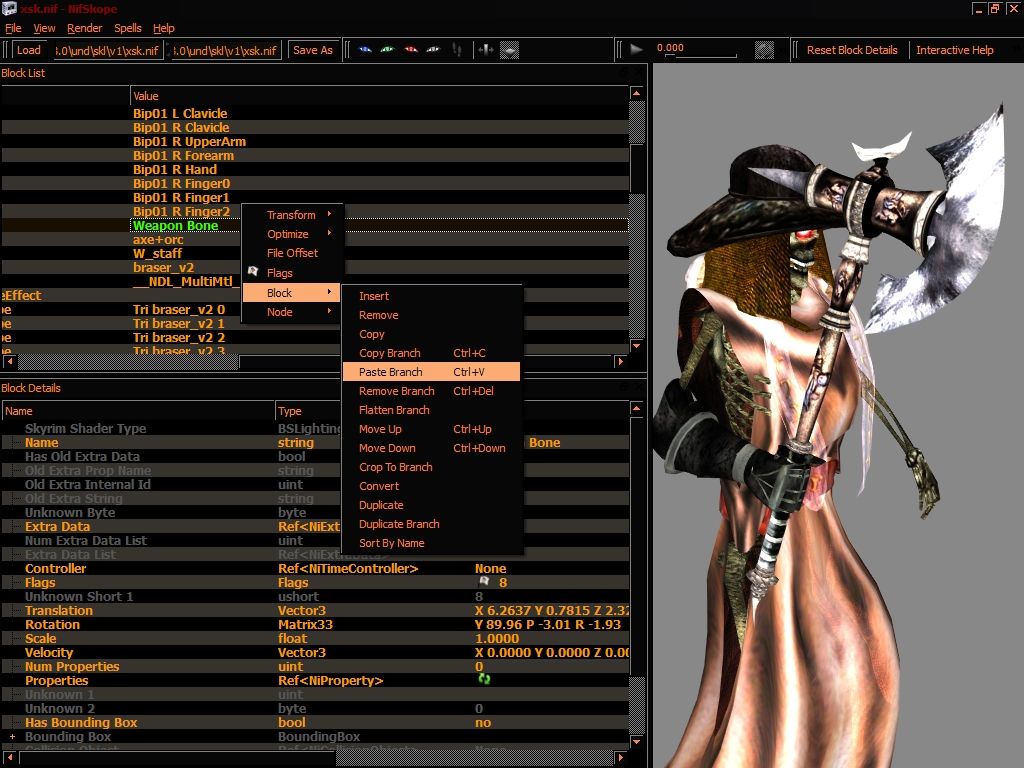Select Convert in the Block submenu

pos(431,485)
